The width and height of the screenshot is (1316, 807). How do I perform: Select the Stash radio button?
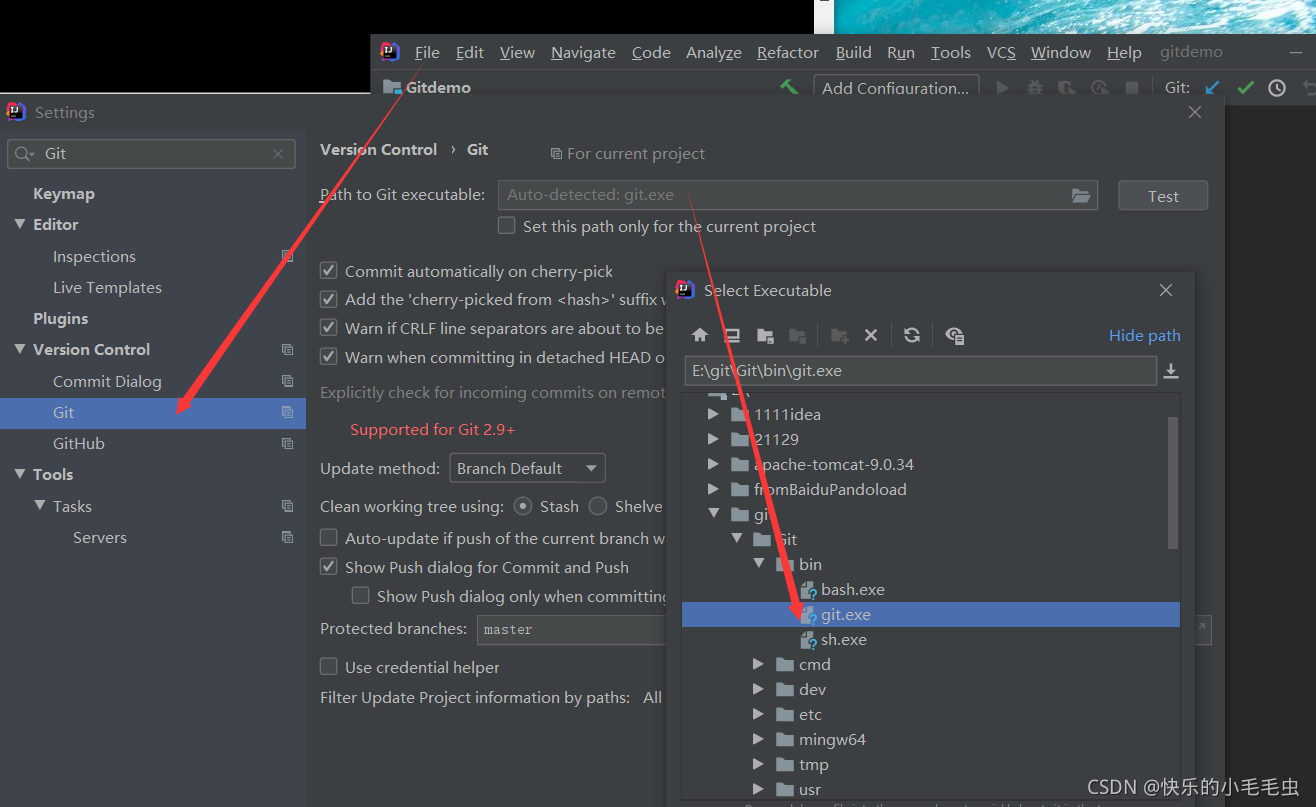tap(523, 506)
